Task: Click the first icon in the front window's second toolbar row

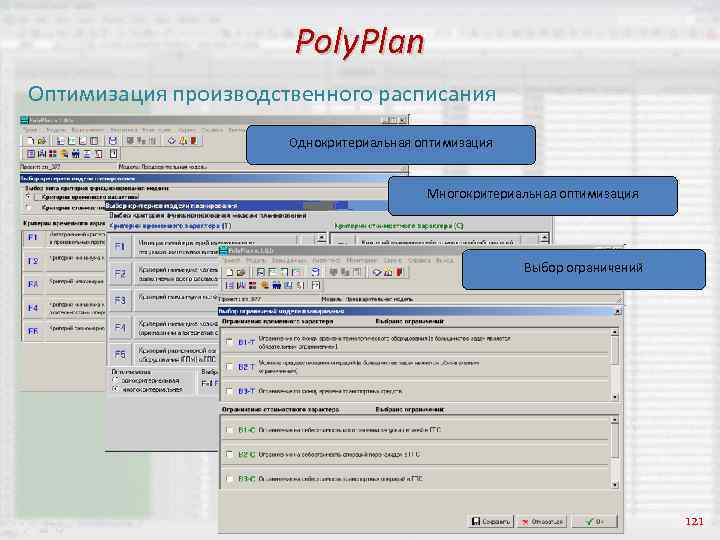Action: pos(229,285)
